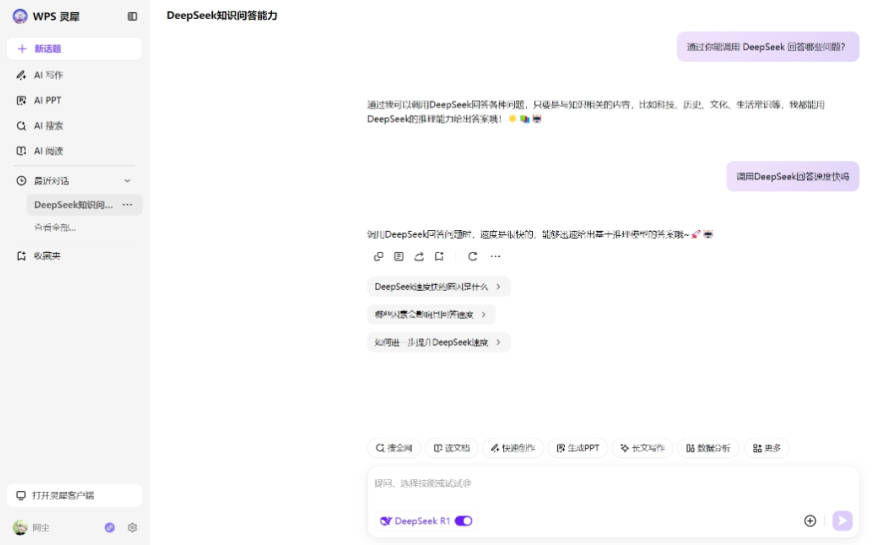Focus the question input field
Screen dimensions: 879x545
[x=613, y=483]
